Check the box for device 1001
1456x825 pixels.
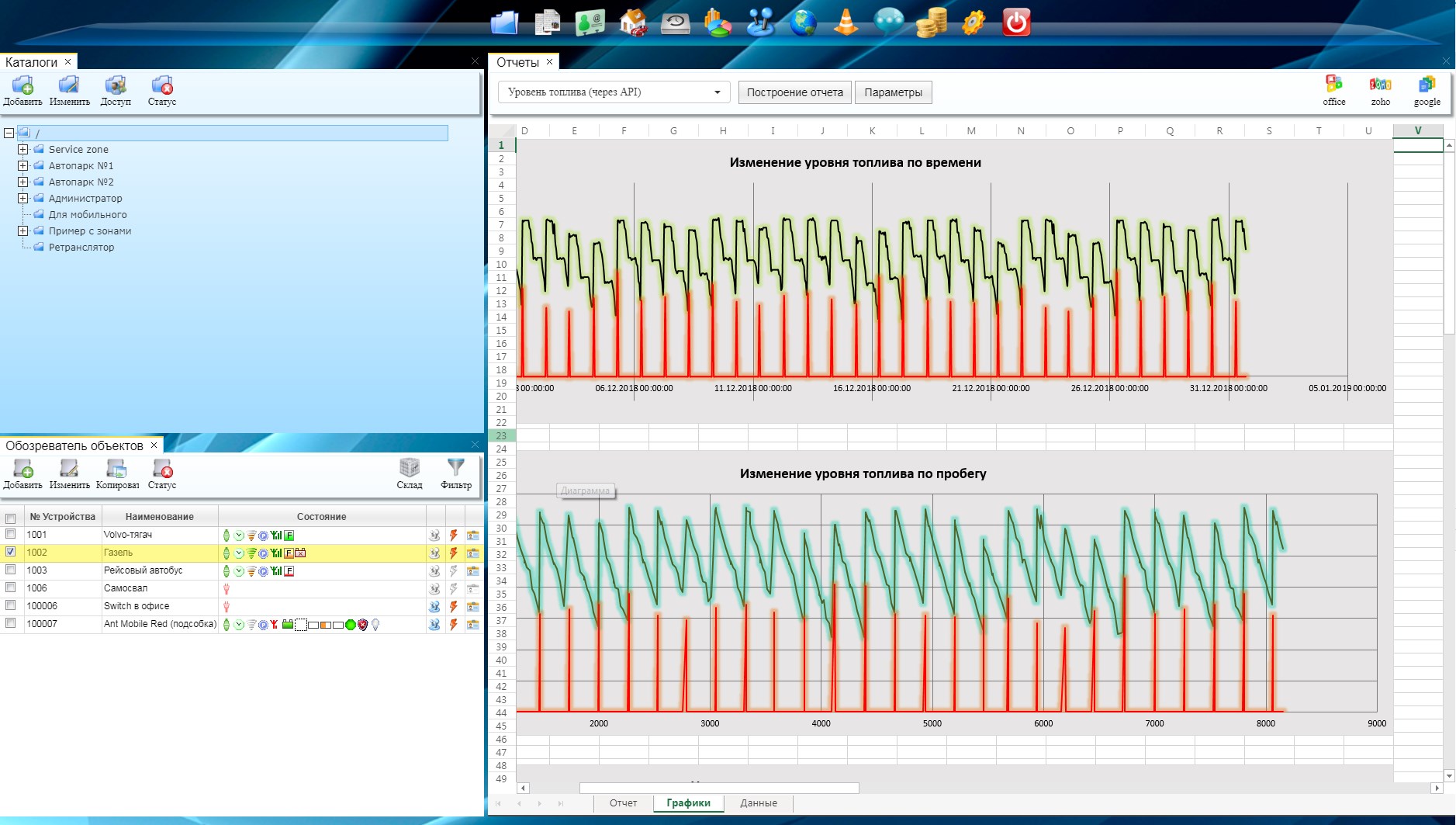pyautogui.click(x=11, y=534)
